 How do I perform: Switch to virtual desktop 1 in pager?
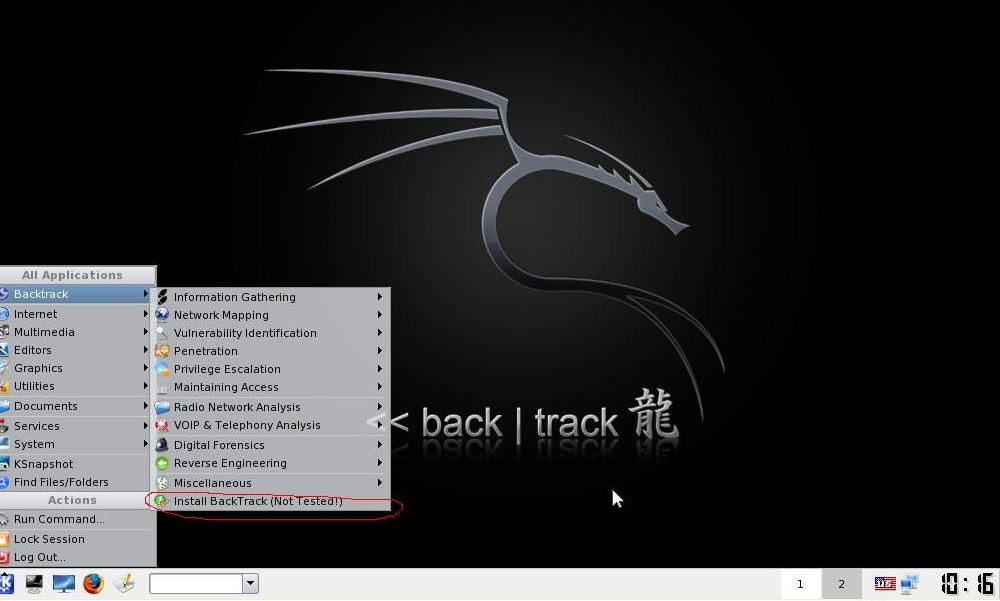(800, 584)
